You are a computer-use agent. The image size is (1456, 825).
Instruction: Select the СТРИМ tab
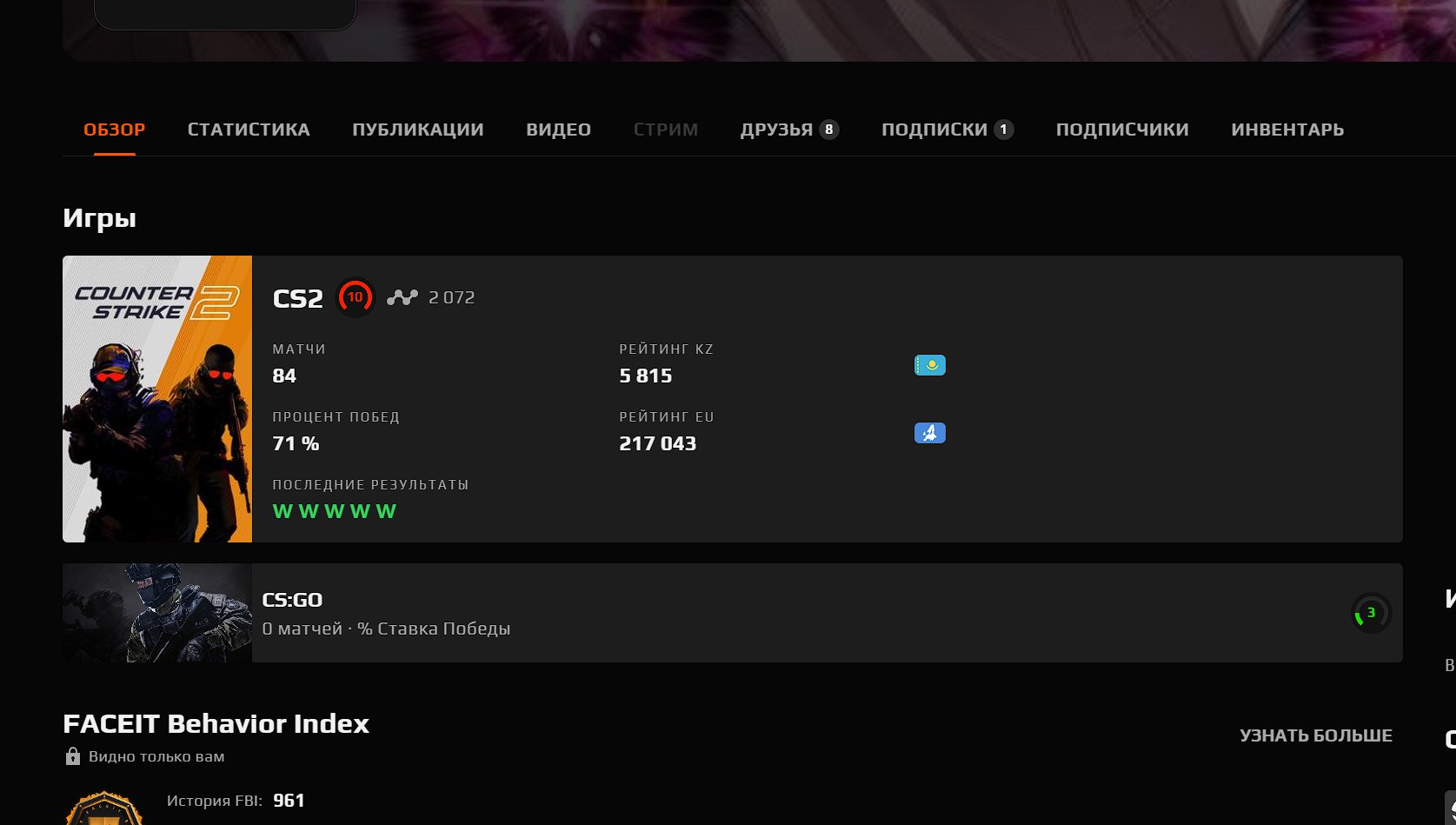666,130
